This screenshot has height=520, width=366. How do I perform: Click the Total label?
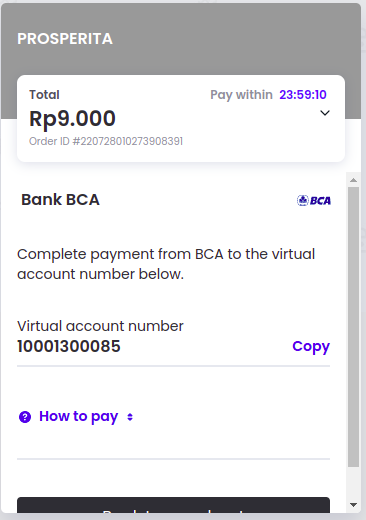[44, 95]
